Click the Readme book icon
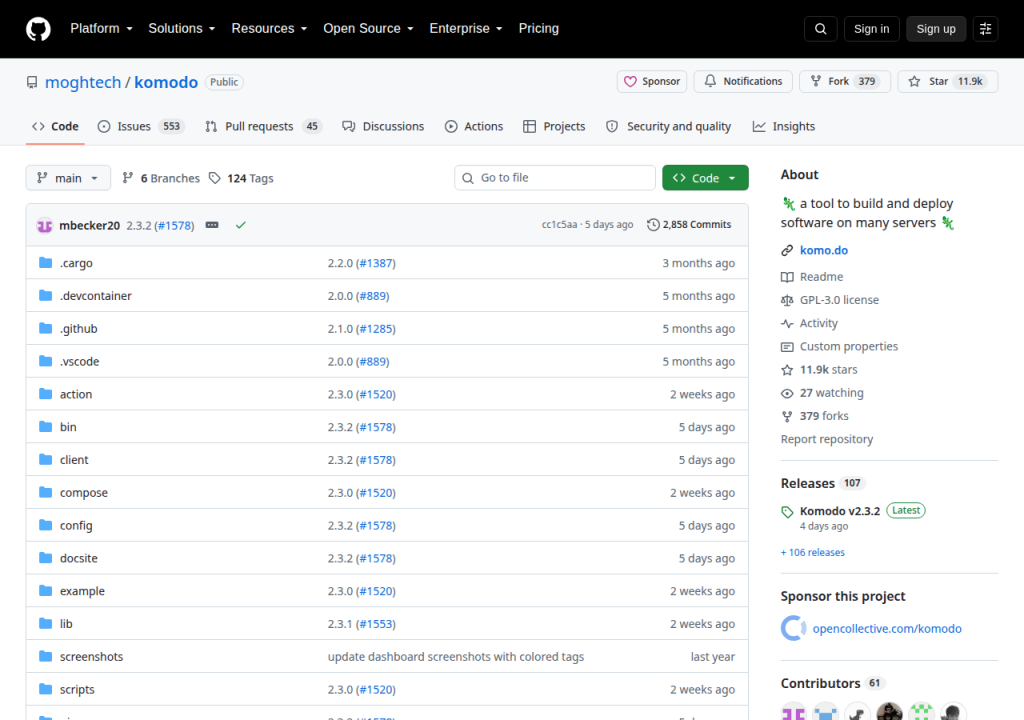This screenshot has width=1024, height=720. pos(787,277)
